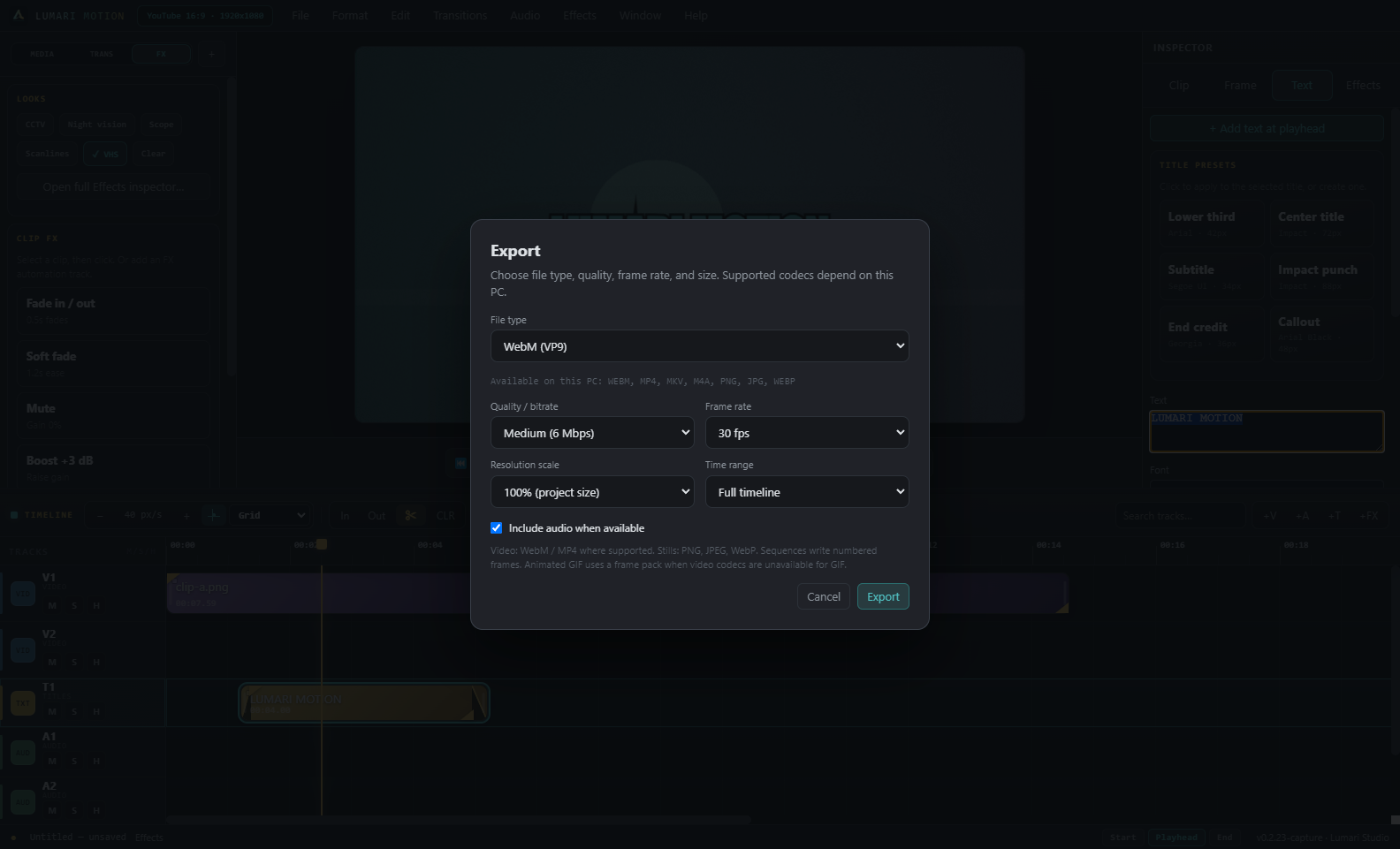Hide track V1 with its H button
The image size is (1400, 849).
pyautogui.click(x=96, y=606)
